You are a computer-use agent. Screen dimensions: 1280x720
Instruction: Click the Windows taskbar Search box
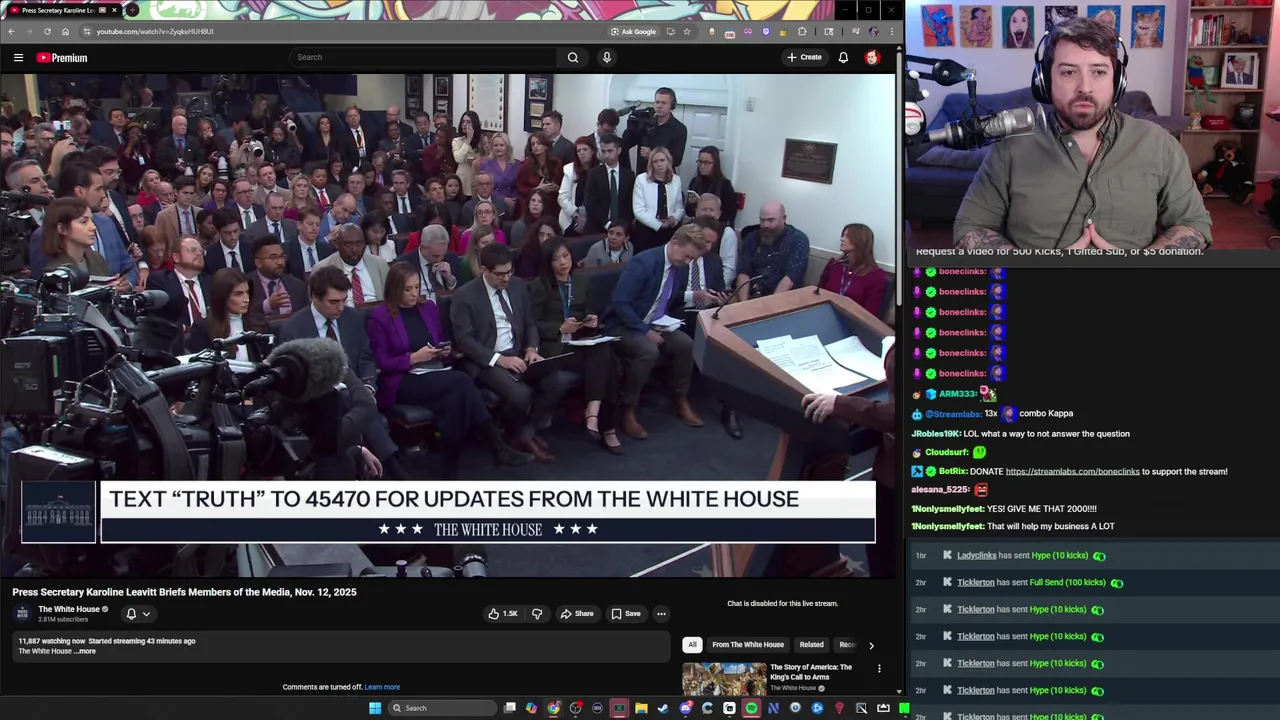click(441, 708)
